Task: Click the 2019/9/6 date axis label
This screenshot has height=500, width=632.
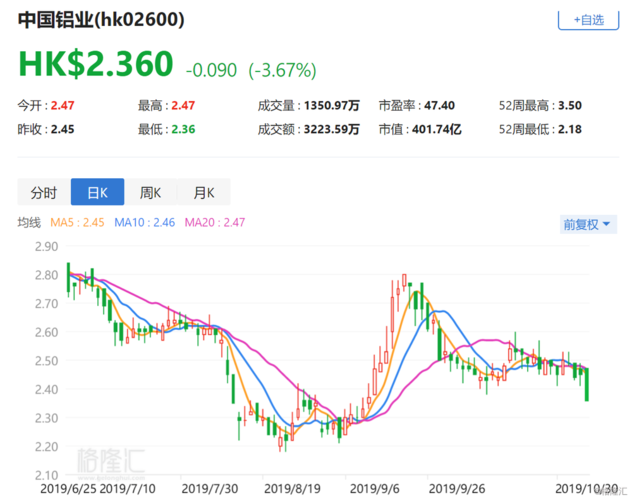Action: 375,489
